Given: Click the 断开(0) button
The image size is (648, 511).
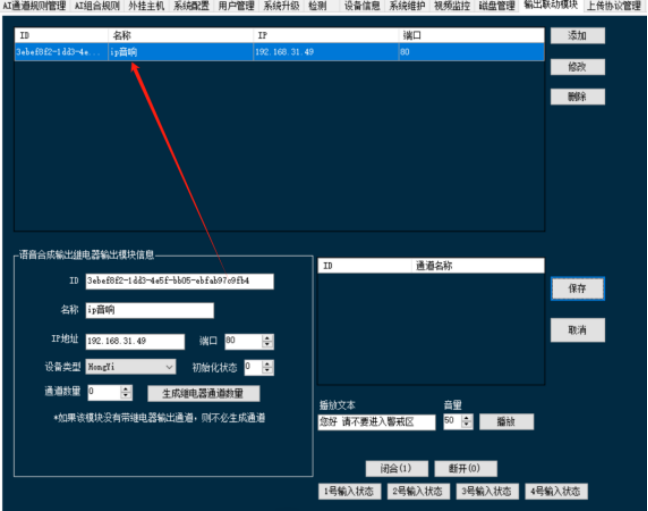Looking at the screenshot, I should click(465, 468).
